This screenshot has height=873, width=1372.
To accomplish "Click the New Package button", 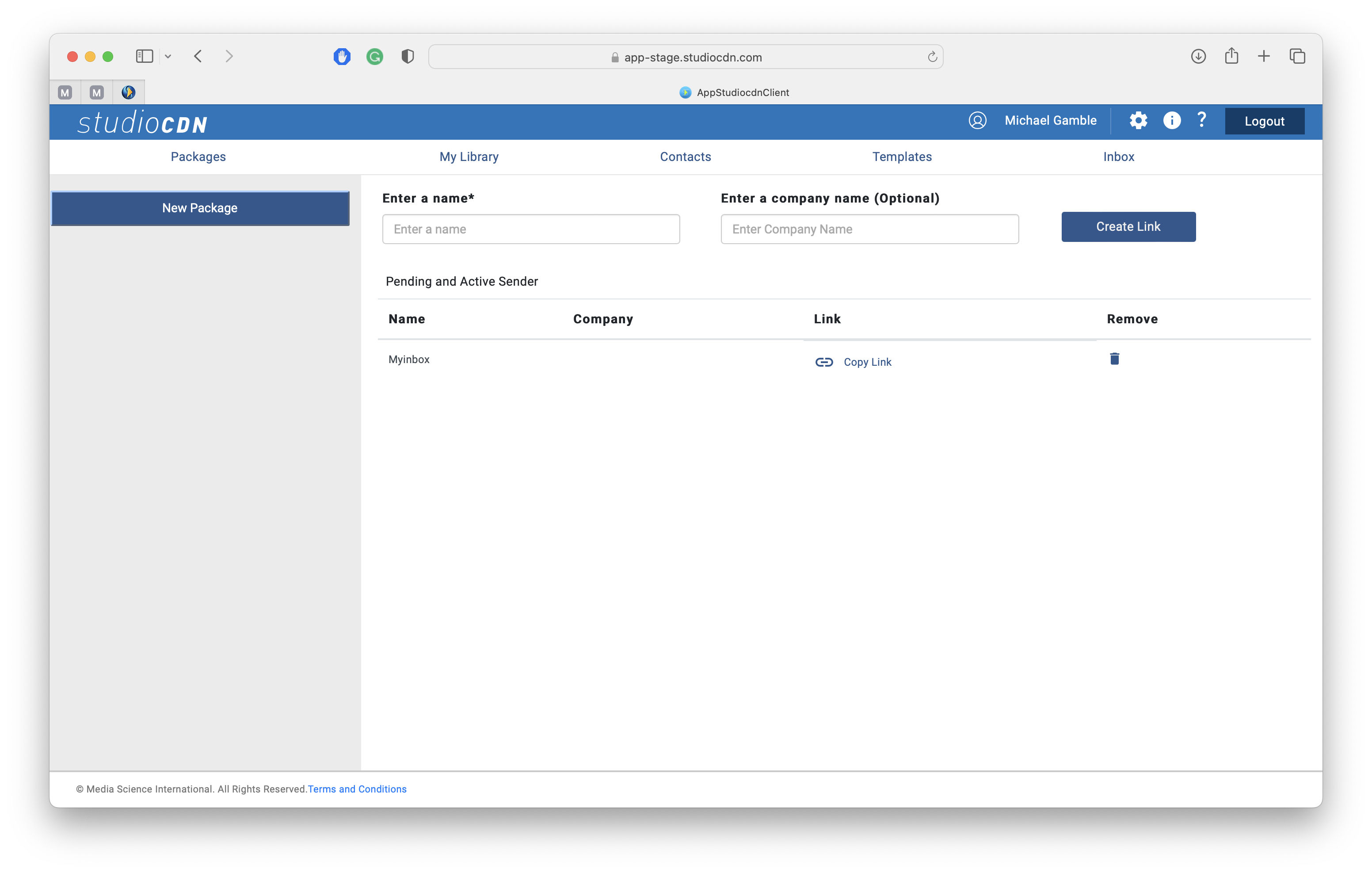I will click(x=200, y=208).
